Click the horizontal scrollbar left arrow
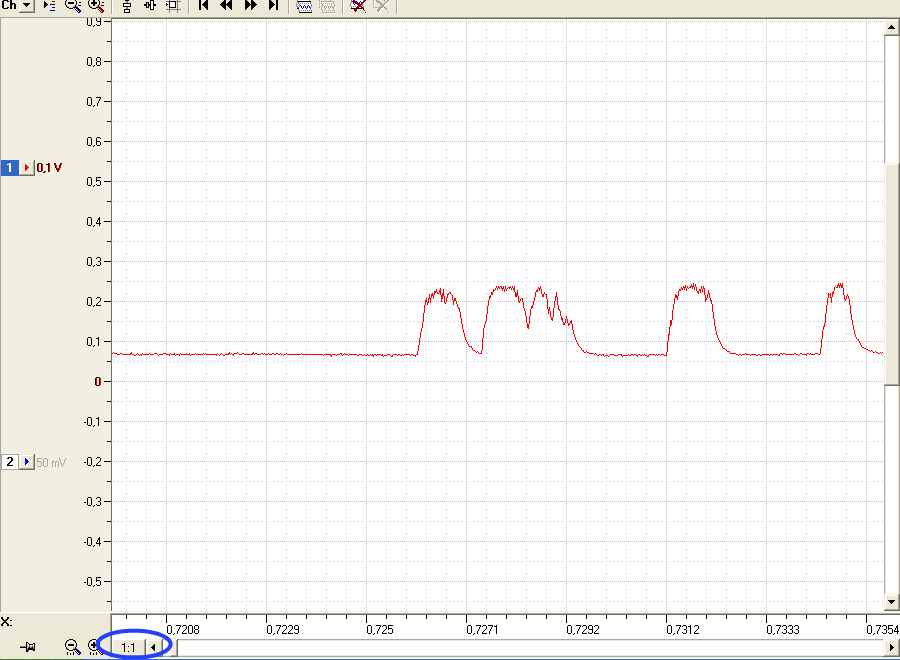 point(153,647)
